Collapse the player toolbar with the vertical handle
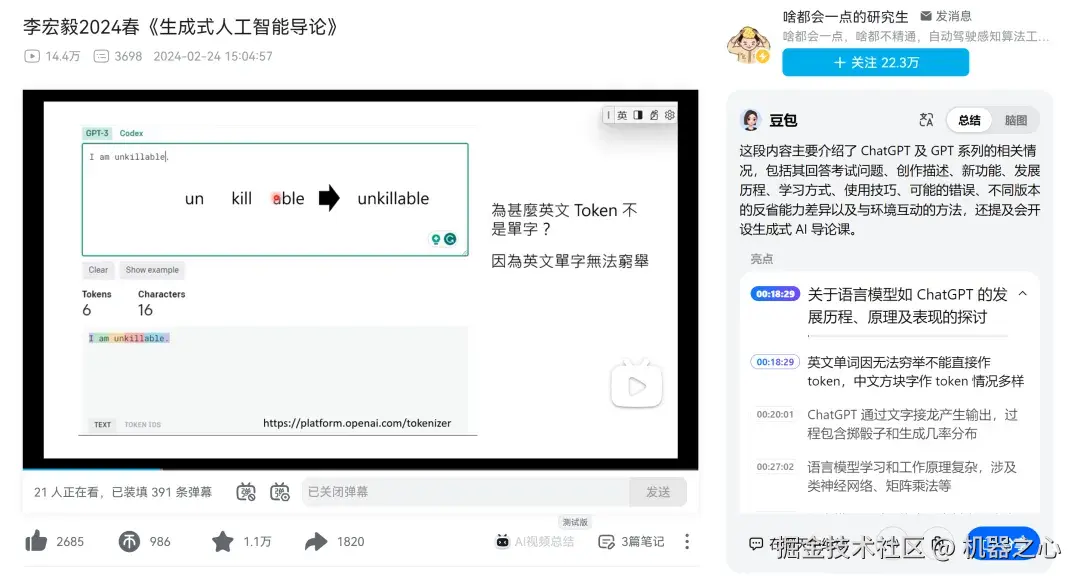Viewport: 1080px width, 580px height. 608,115
